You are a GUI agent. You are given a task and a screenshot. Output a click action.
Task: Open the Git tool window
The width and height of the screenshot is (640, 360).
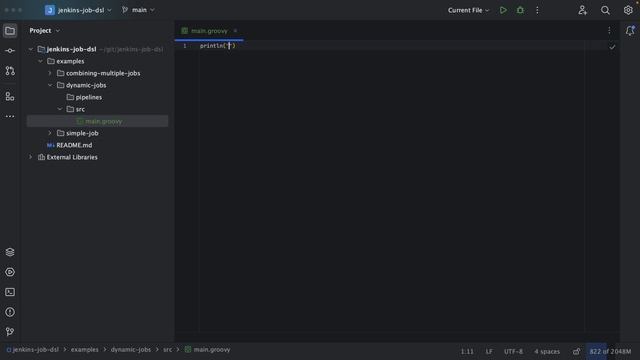(10, 332)
